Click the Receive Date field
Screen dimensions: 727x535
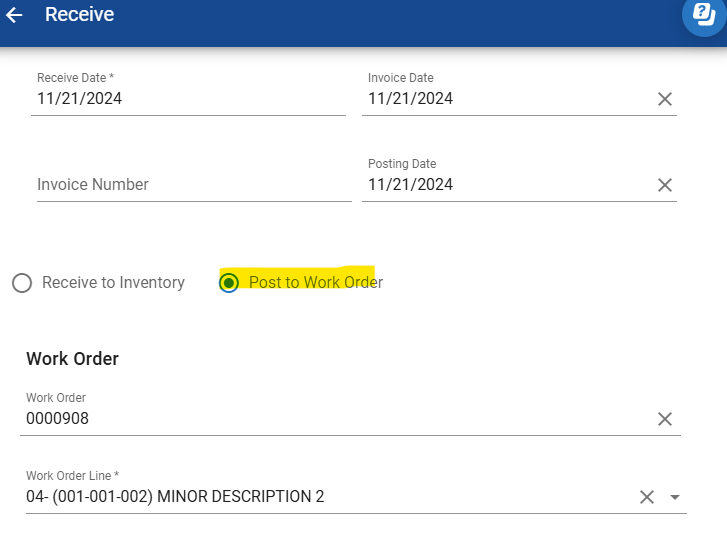(x=188, y=99)
